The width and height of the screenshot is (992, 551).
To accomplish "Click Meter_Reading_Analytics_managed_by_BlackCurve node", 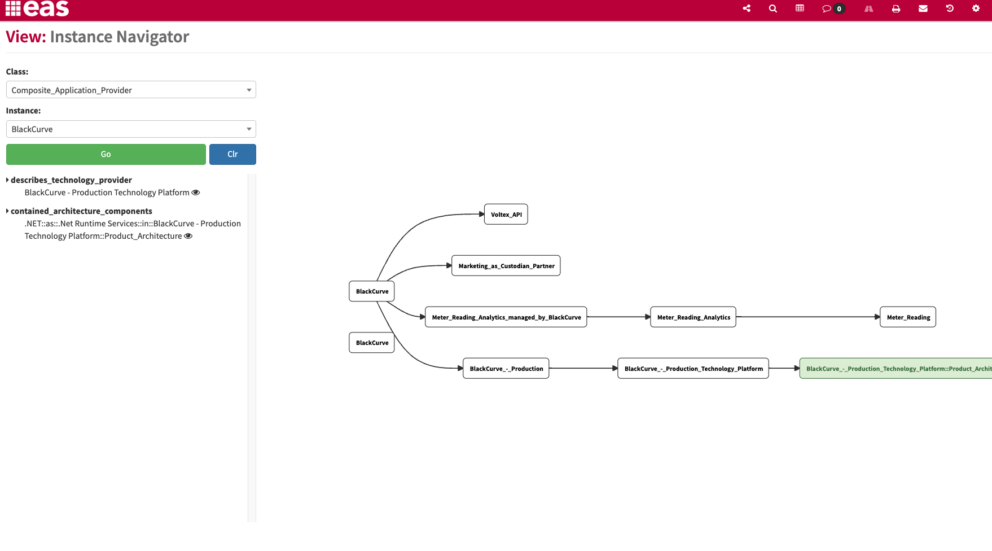I will [506, 317].
